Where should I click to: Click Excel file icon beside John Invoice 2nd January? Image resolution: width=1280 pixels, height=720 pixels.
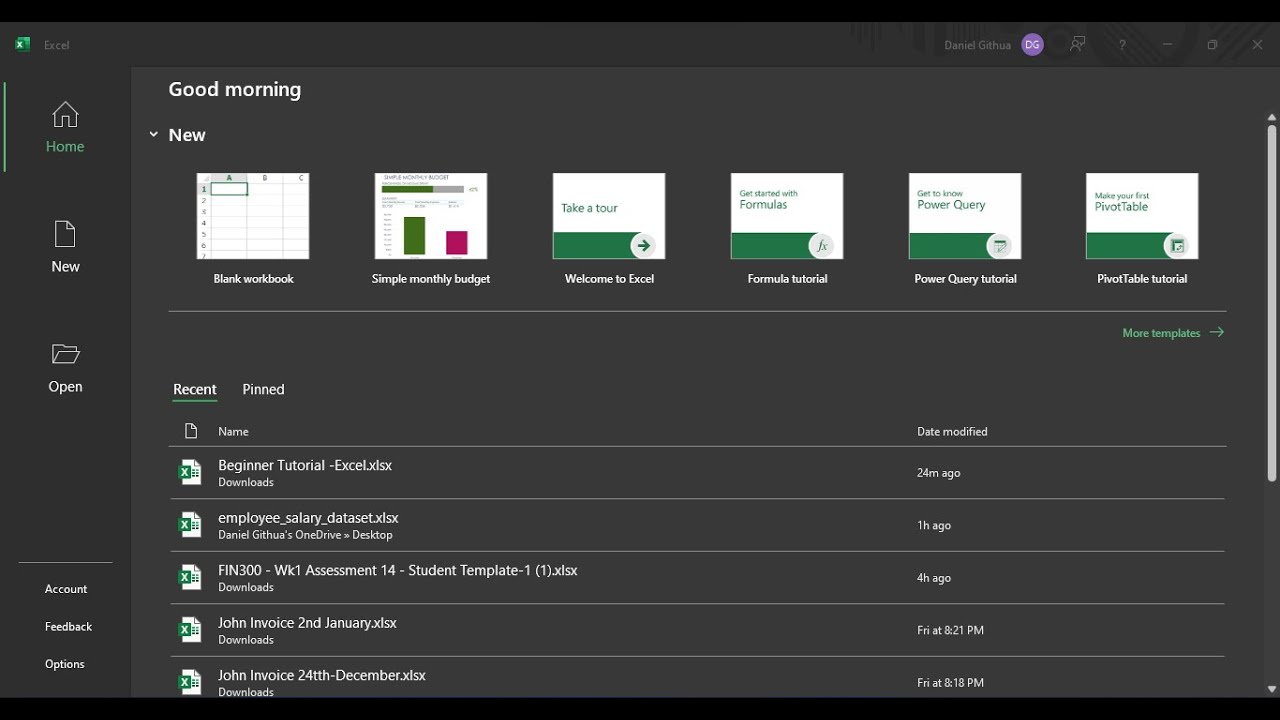[189, 630]
